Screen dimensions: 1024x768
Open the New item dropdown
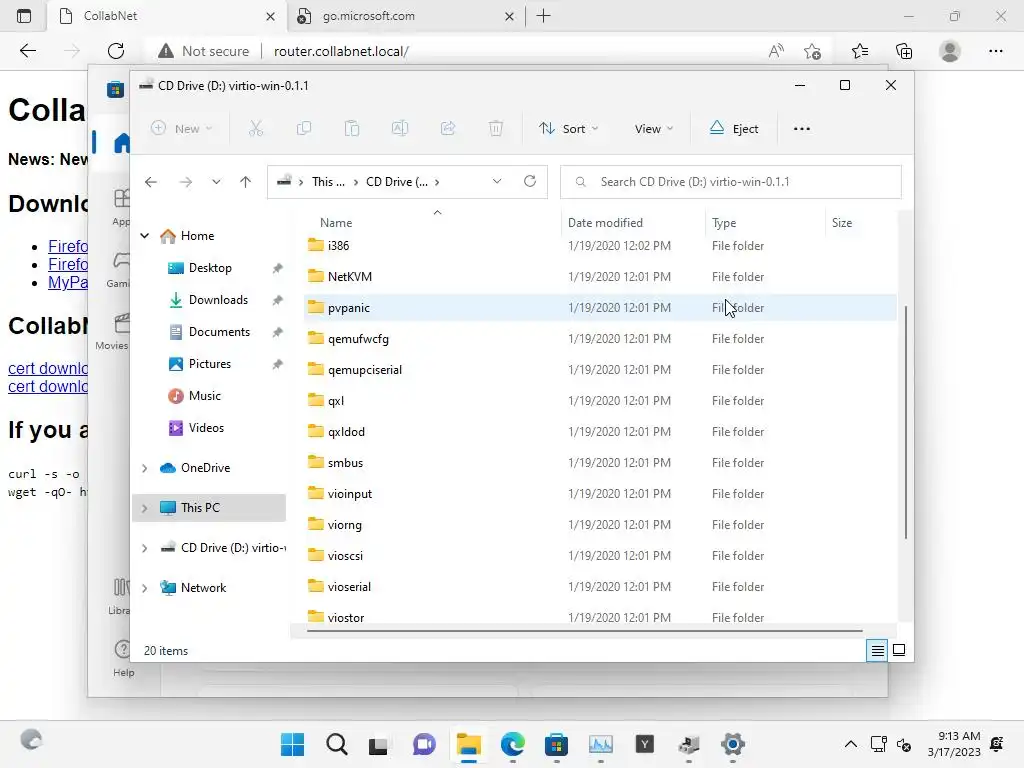[182, 129]
